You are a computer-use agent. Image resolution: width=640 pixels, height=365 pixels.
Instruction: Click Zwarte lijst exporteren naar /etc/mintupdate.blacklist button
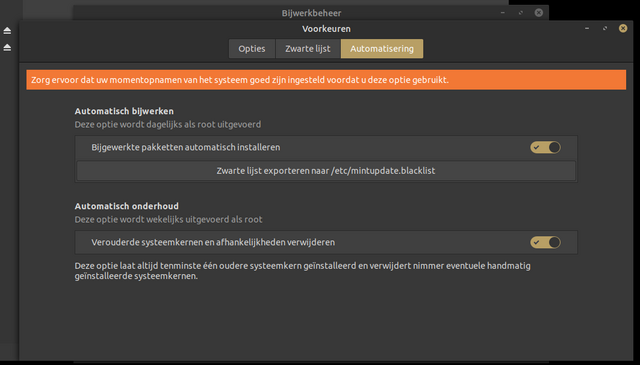tap(326, 171)
